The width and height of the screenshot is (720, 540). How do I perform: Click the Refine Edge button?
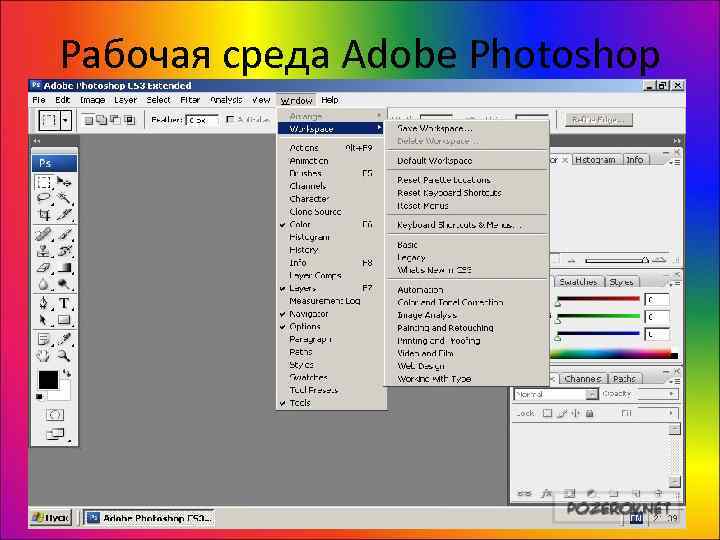point(598,120)
